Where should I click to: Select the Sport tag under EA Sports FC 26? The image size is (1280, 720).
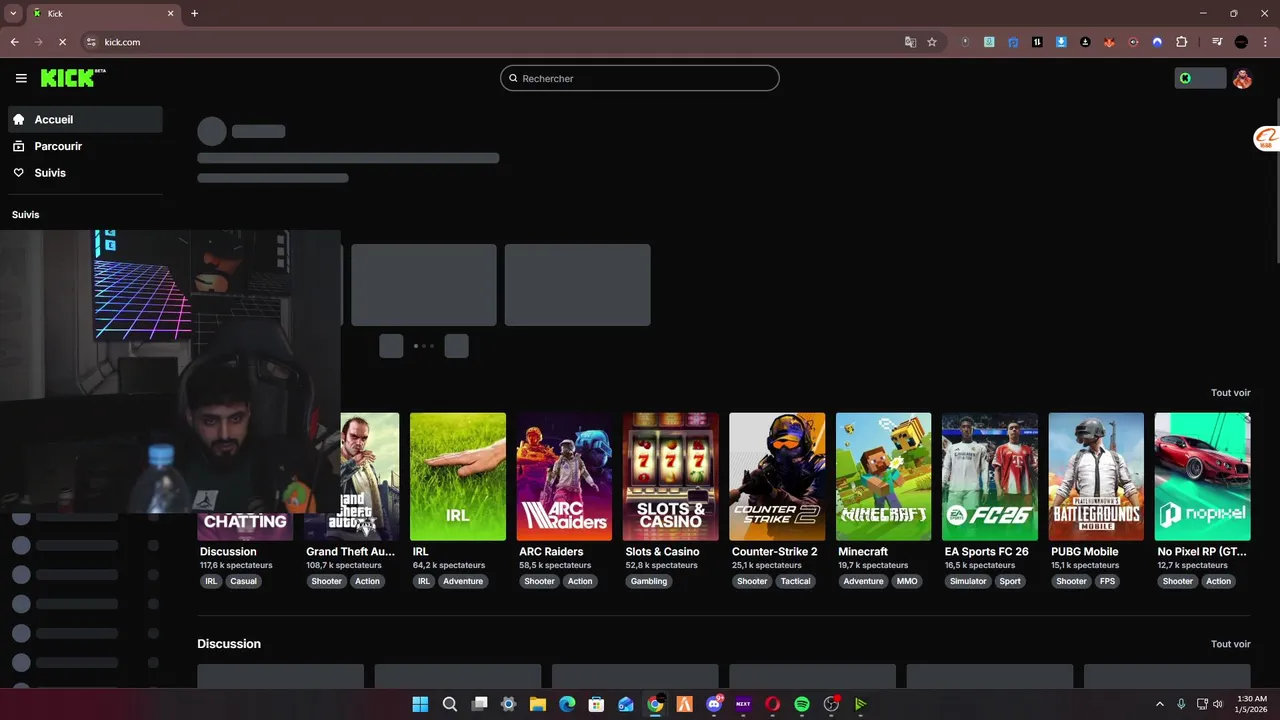1010,581
